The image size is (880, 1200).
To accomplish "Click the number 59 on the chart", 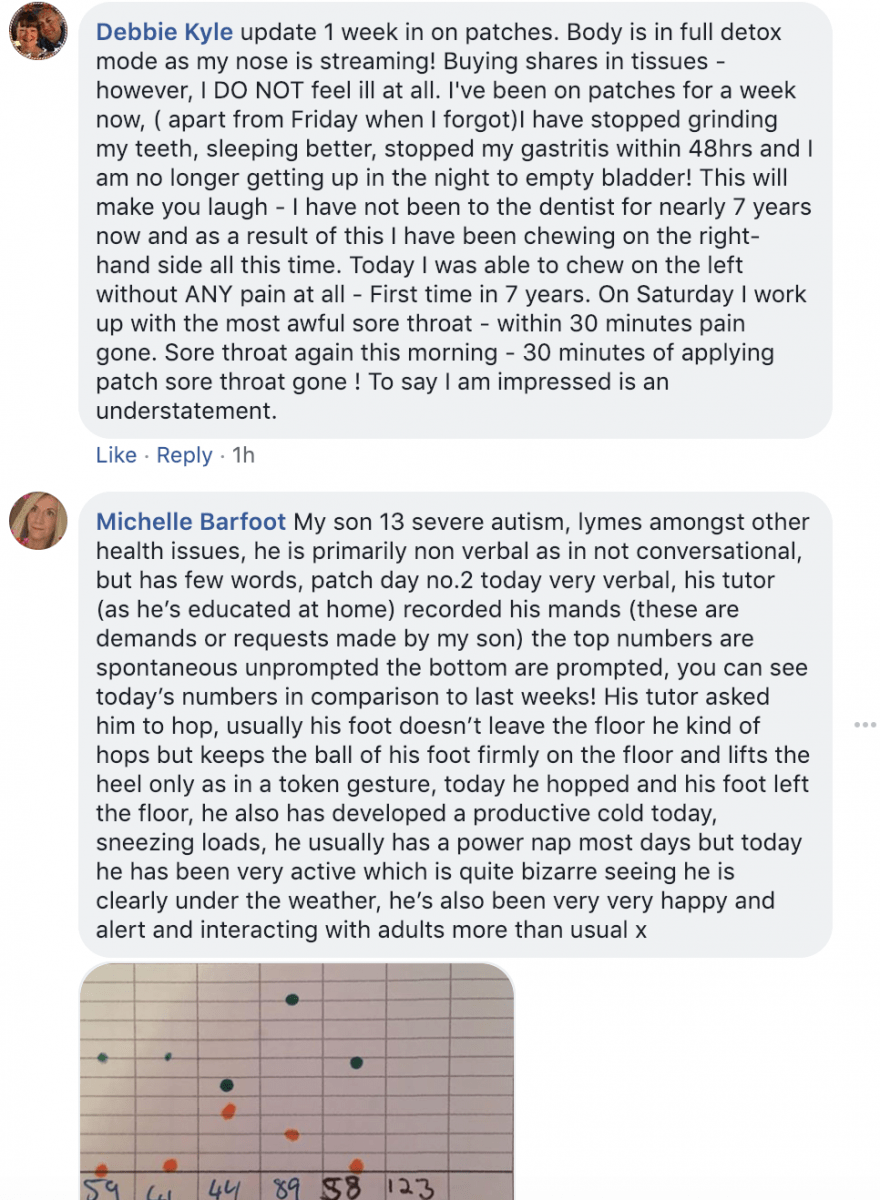I will click(100, 1187).
